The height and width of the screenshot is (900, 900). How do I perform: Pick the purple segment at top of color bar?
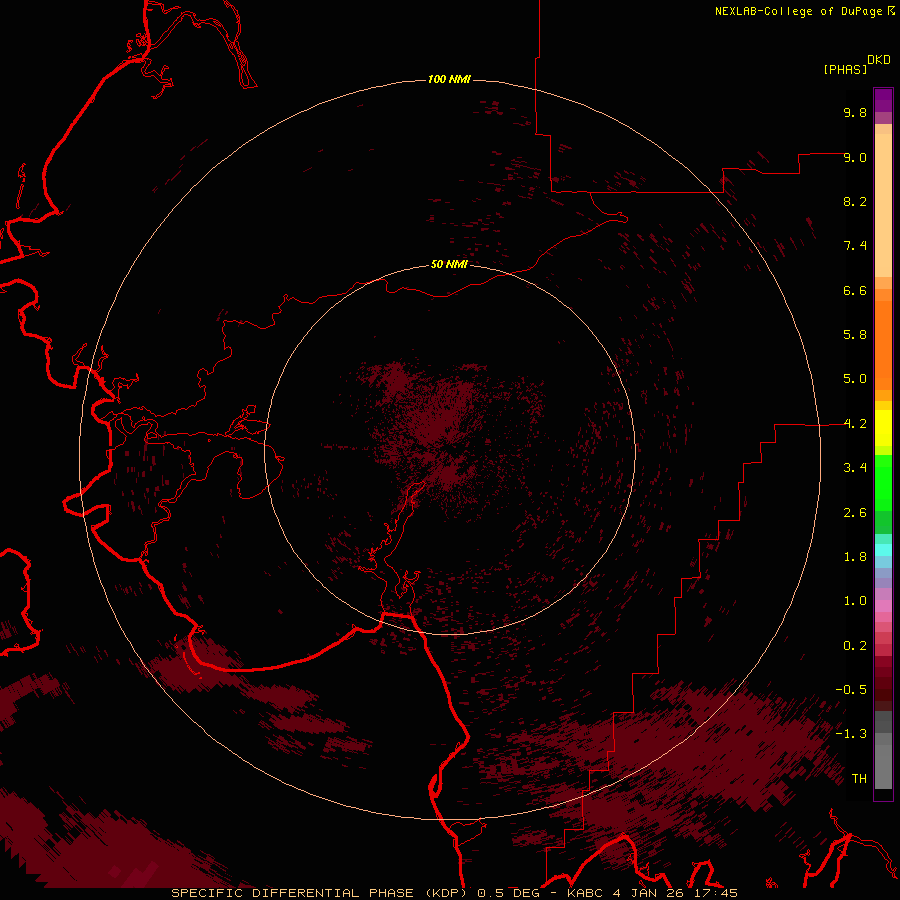(x=883, y=100)
